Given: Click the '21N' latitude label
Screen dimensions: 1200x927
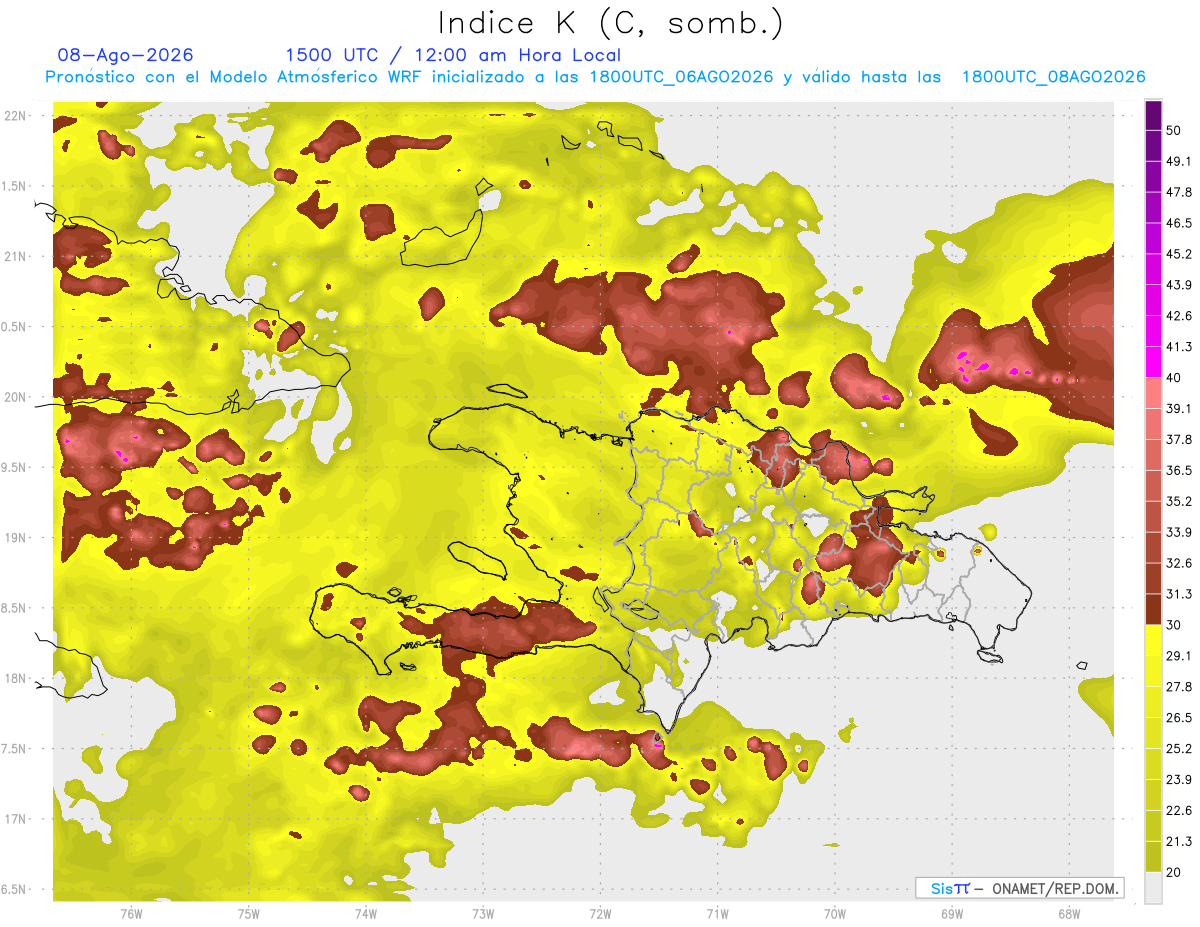Looking at the screenshot, I should (x=14, y=256).
